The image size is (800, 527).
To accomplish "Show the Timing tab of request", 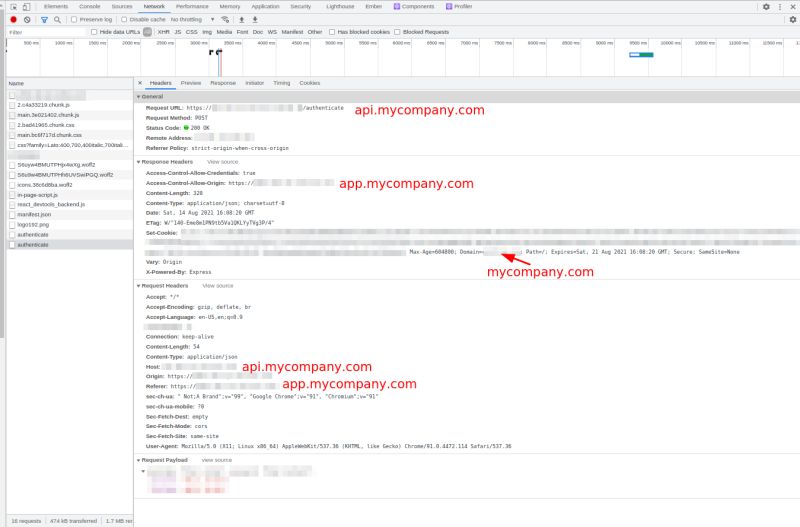I will tap(282, 83).
